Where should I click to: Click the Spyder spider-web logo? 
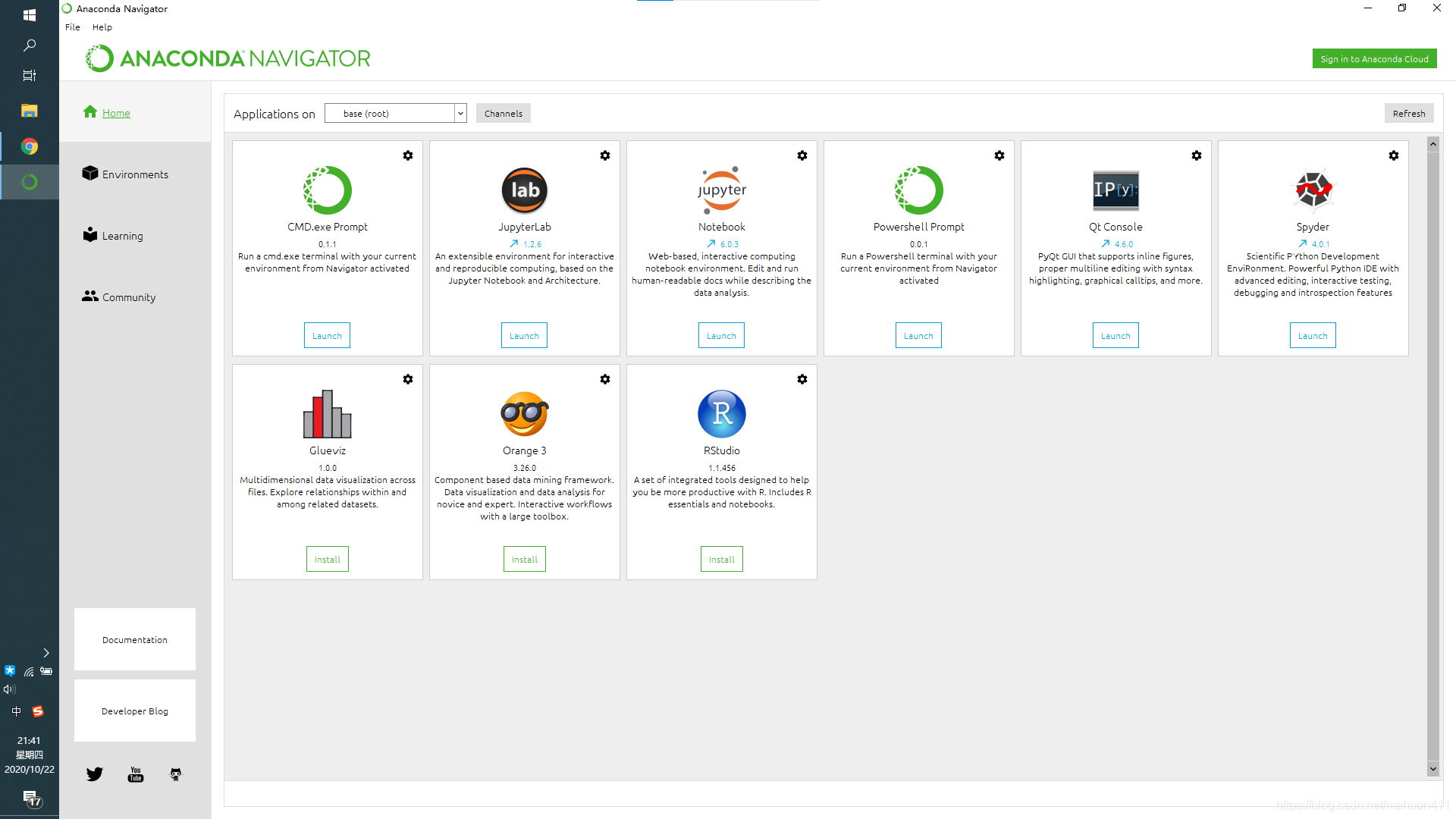click(1313, 190)
